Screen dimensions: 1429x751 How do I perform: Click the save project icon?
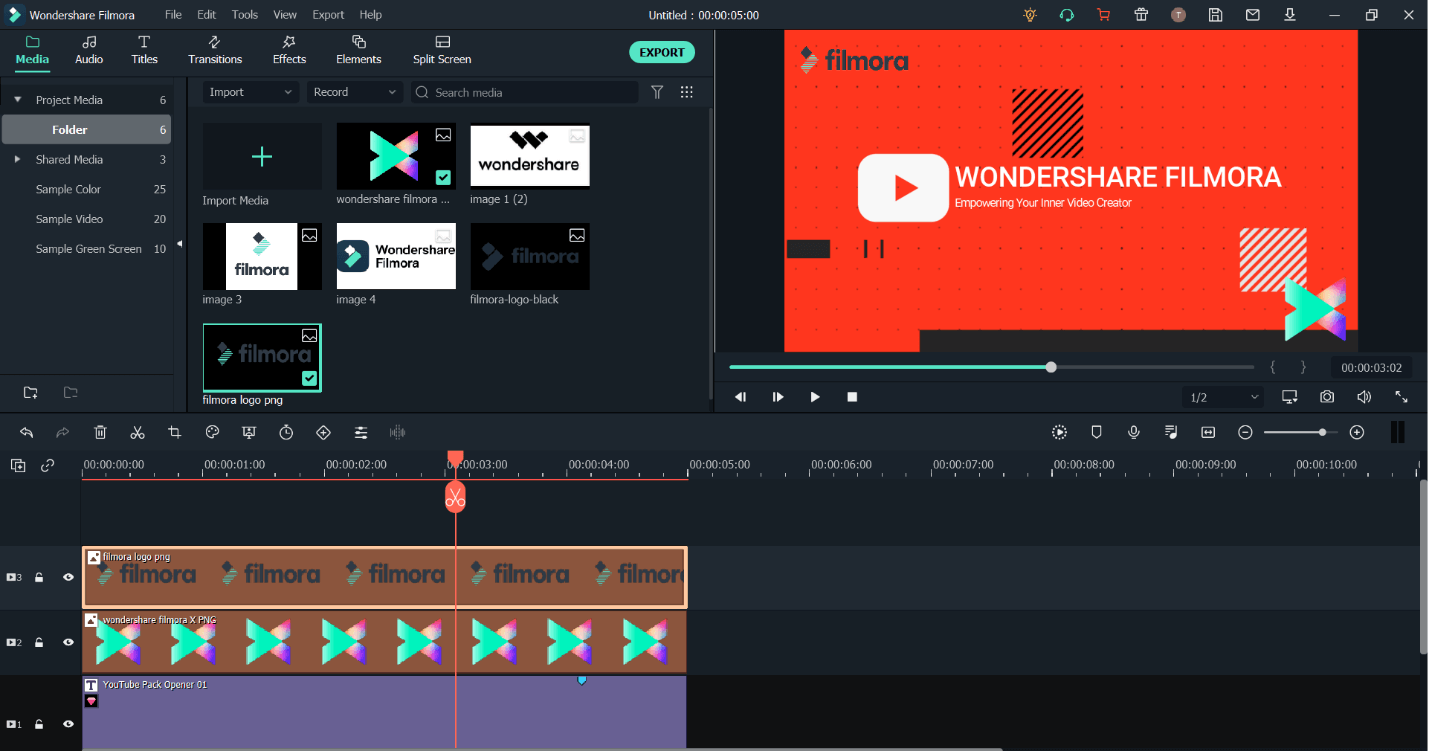1215,15
